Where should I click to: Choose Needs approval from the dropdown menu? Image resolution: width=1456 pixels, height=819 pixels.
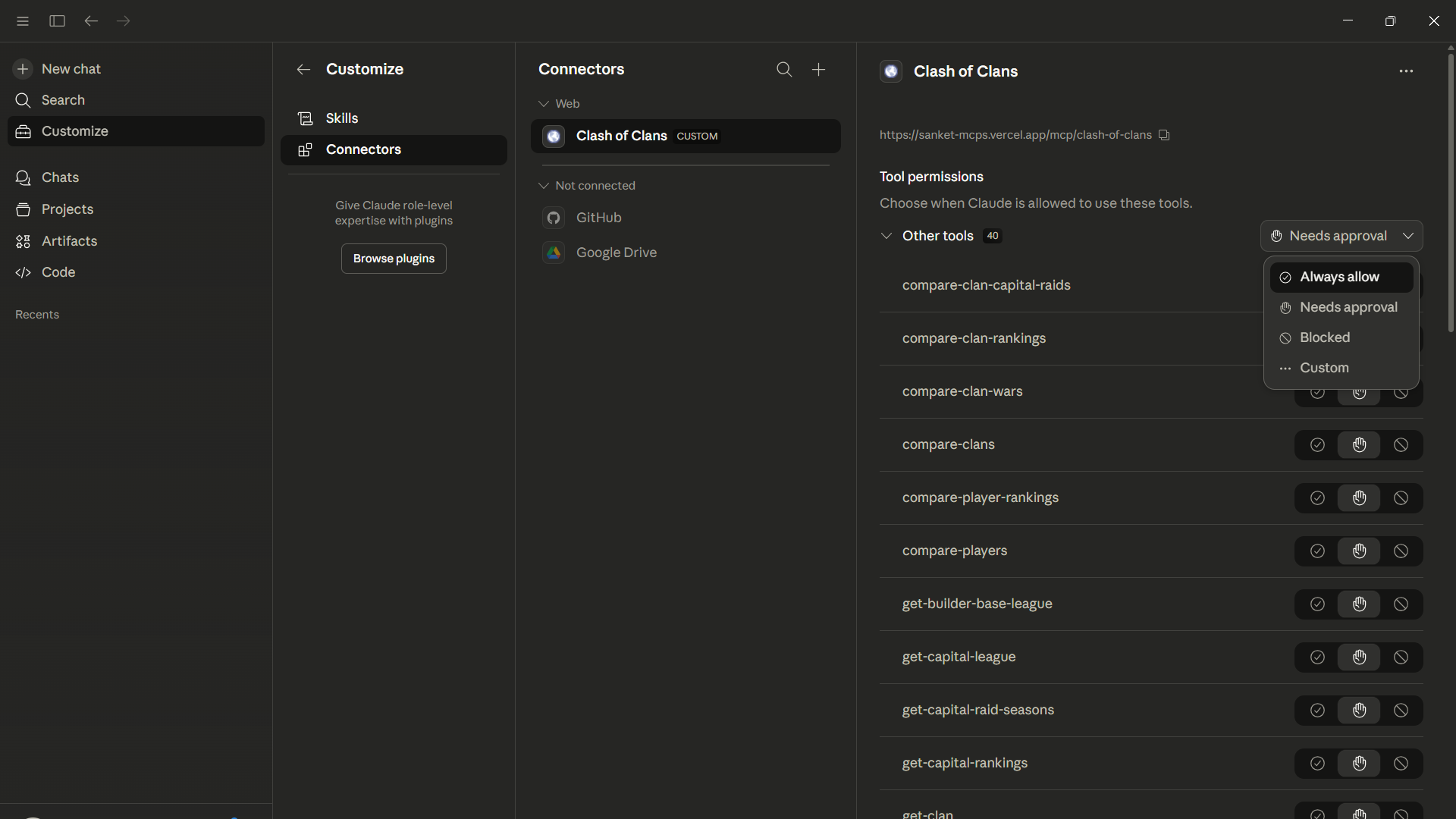[x=1341, y=307]
